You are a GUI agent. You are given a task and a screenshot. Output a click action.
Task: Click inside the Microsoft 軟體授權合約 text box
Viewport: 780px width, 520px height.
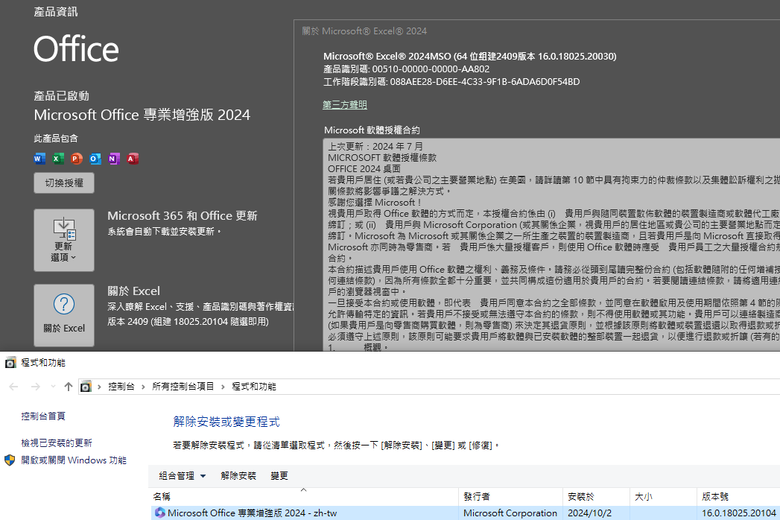(551, 245)
